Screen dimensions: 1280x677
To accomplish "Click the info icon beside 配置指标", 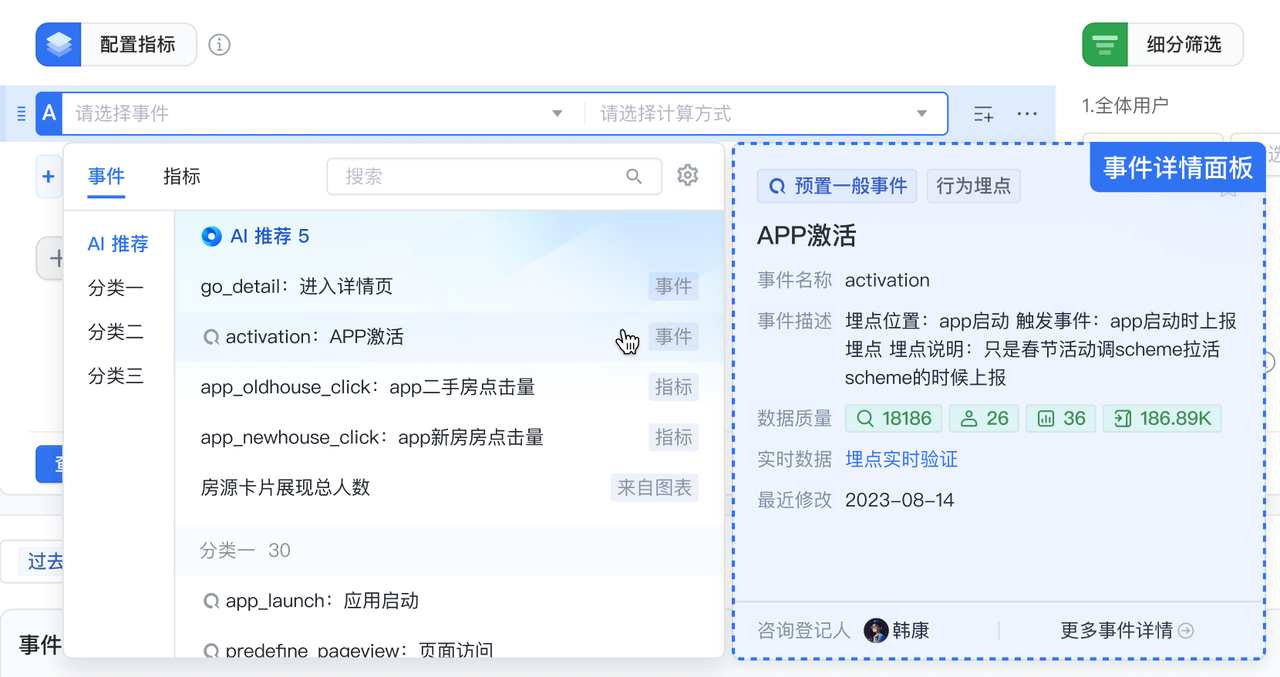I will (219, 44).
